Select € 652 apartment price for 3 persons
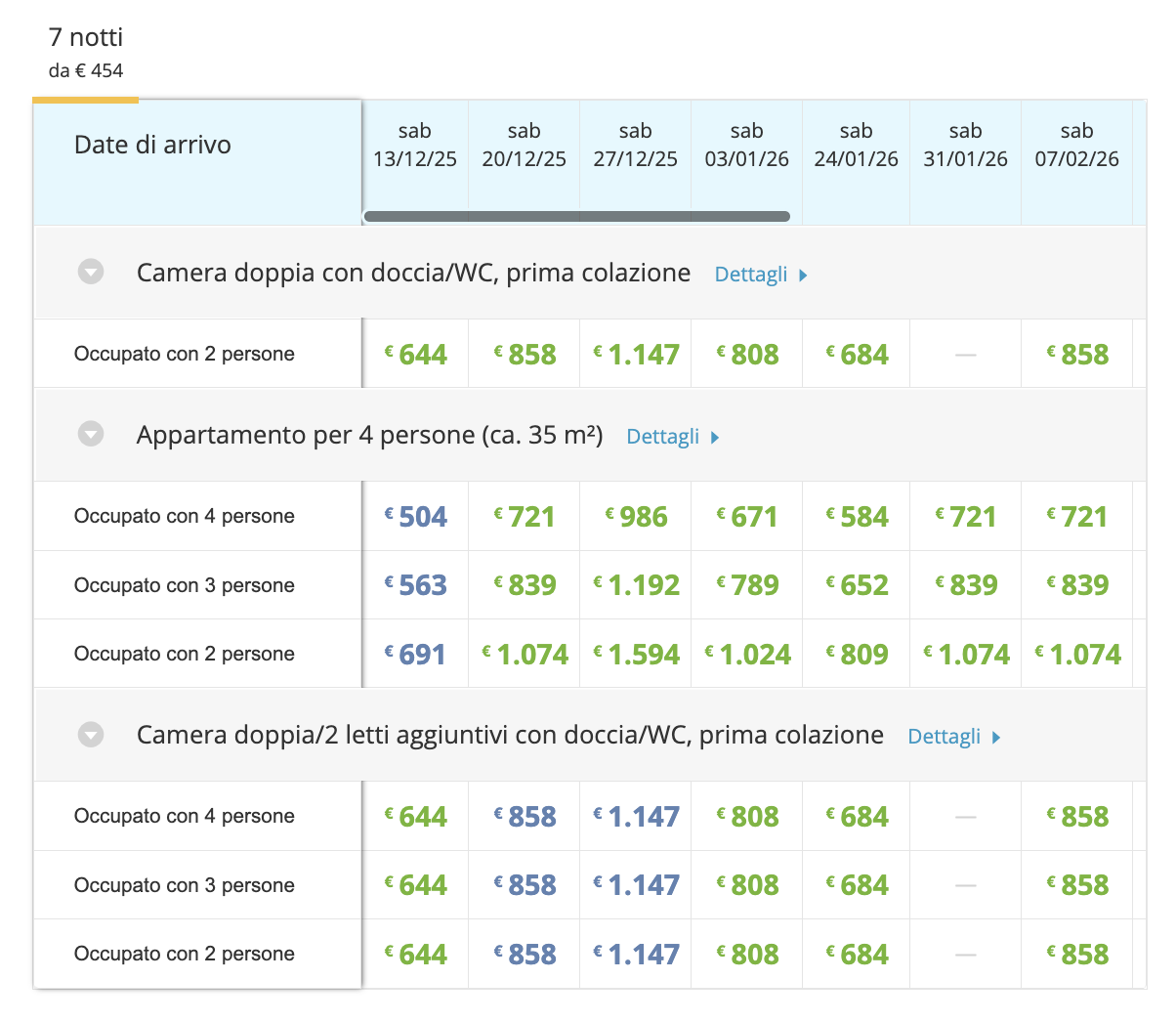 (857, 584)
